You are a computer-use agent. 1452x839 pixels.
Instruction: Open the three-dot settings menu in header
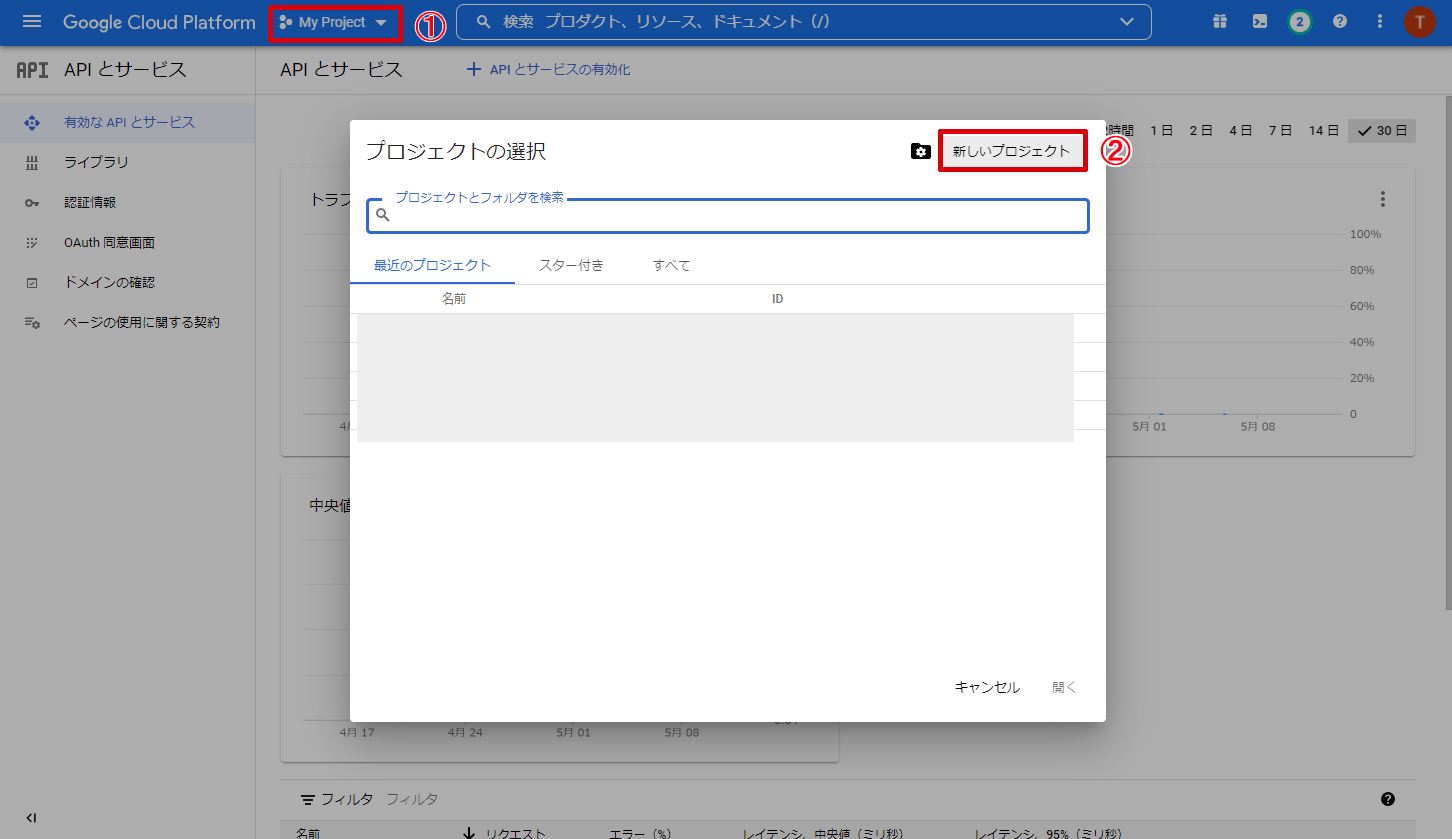(1380, 21)
